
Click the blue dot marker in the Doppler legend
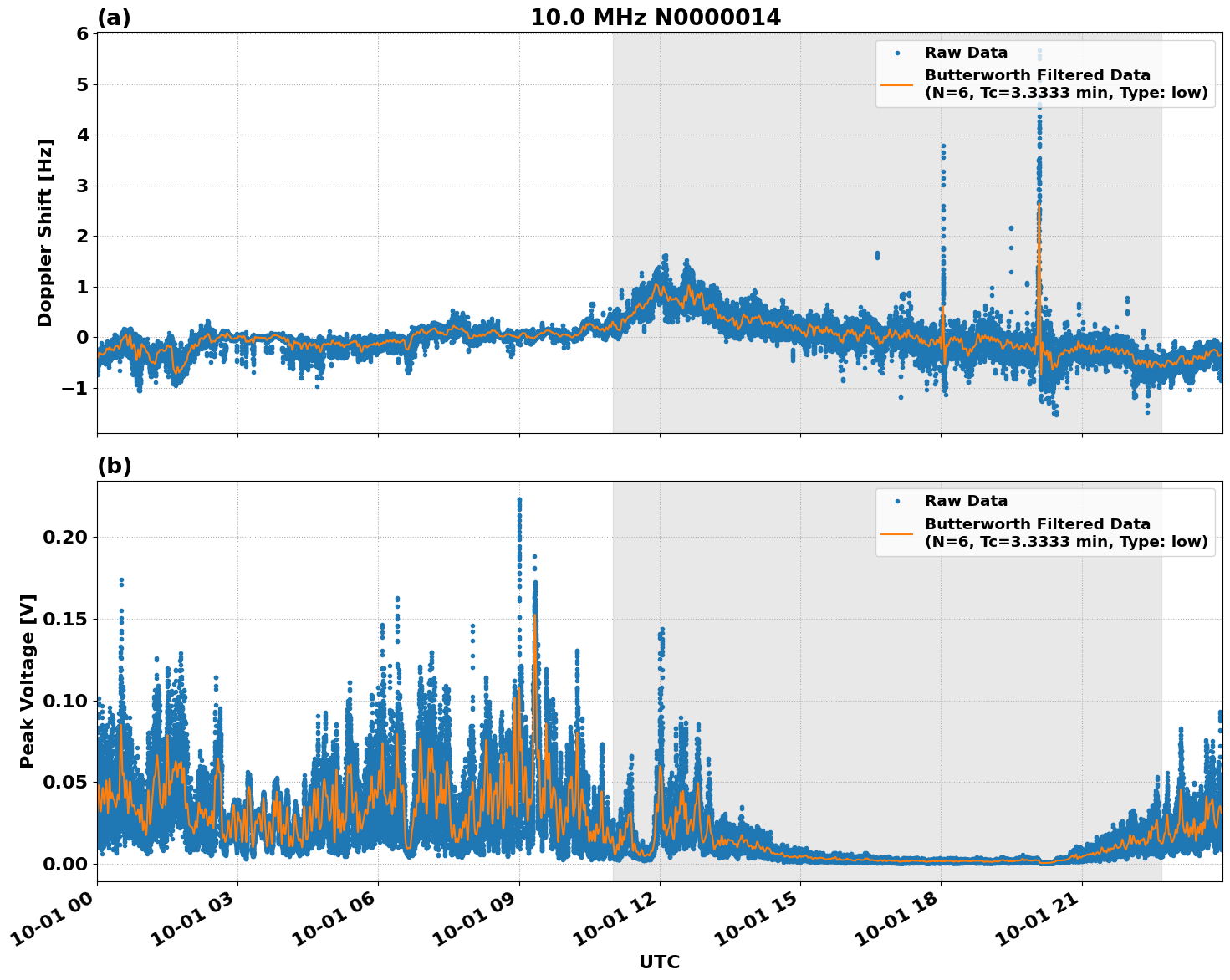(x=897, y=53)
